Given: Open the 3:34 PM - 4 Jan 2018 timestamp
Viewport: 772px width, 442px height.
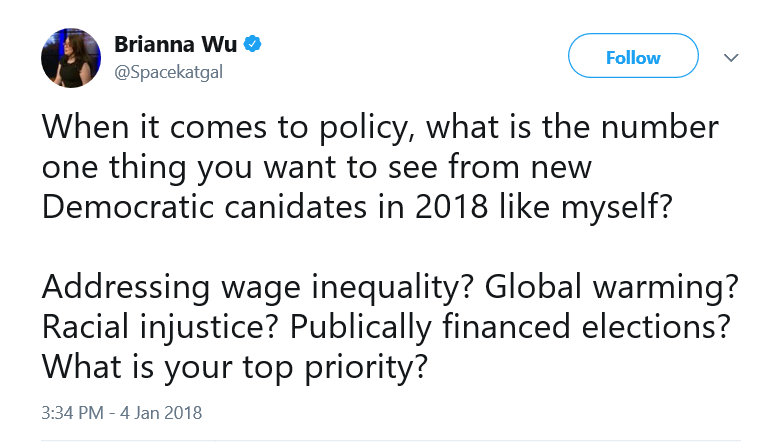Looking at the screenshot, I should 122,412.
